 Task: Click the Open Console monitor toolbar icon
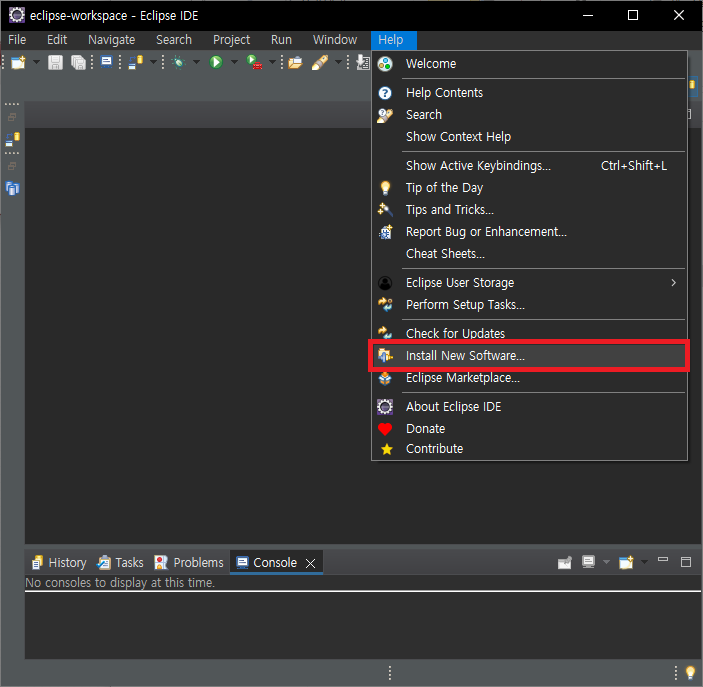(x=106, y=62)
